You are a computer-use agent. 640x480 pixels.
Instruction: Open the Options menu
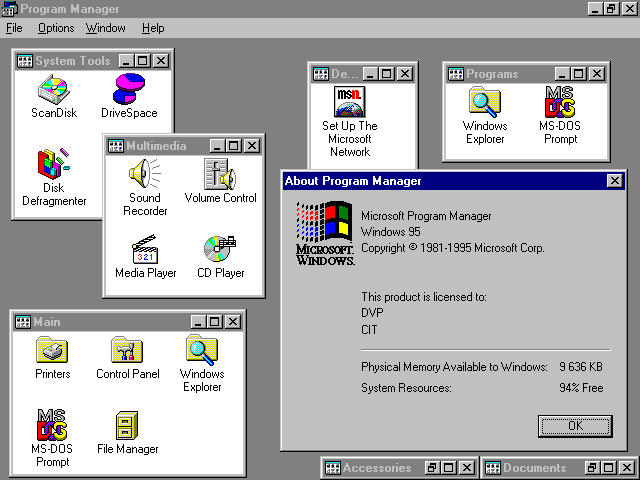pyautogui.click(x=56, y=28)
